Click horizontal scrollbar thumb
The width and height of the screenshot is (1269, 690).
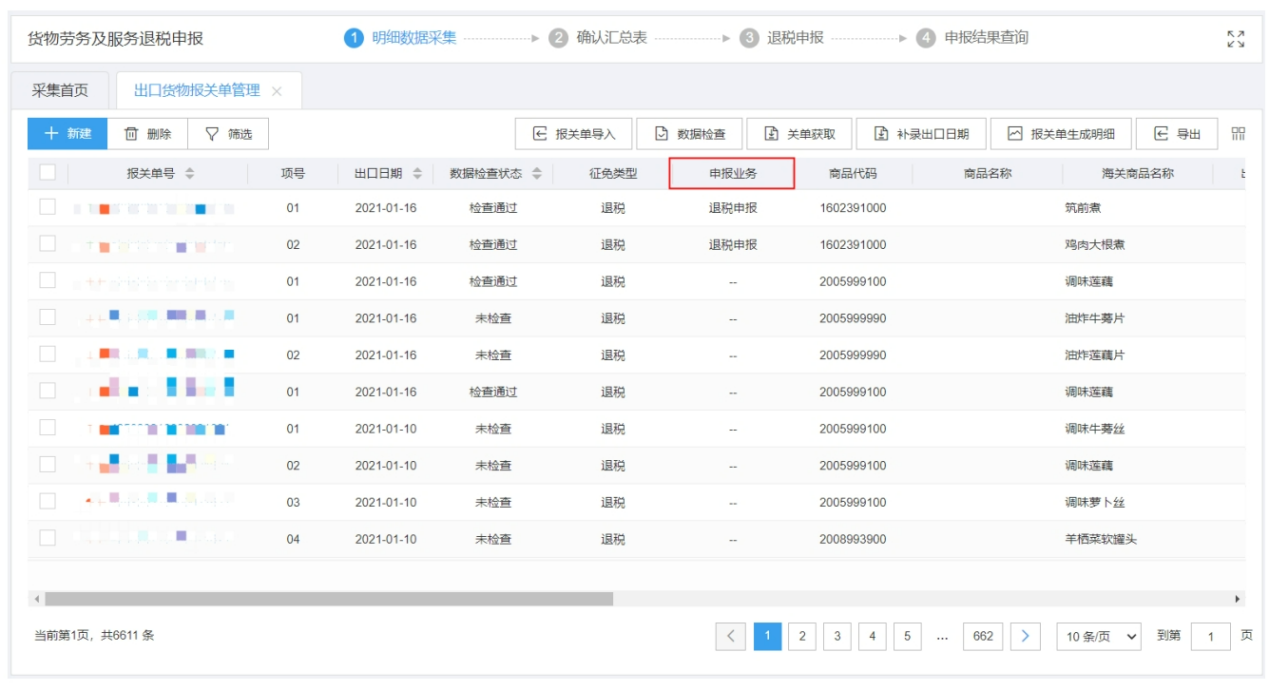[329, 598]
